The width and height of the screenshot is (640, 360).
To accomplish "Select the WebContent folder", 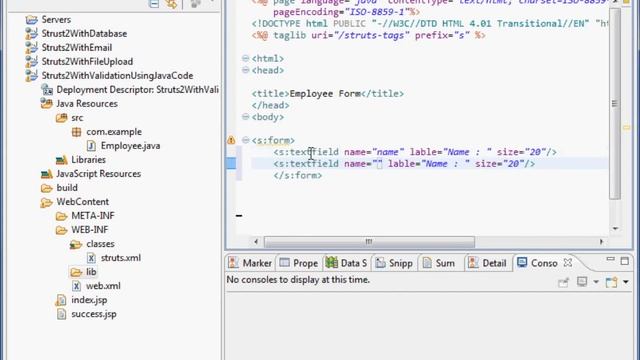I will [82, 202].
